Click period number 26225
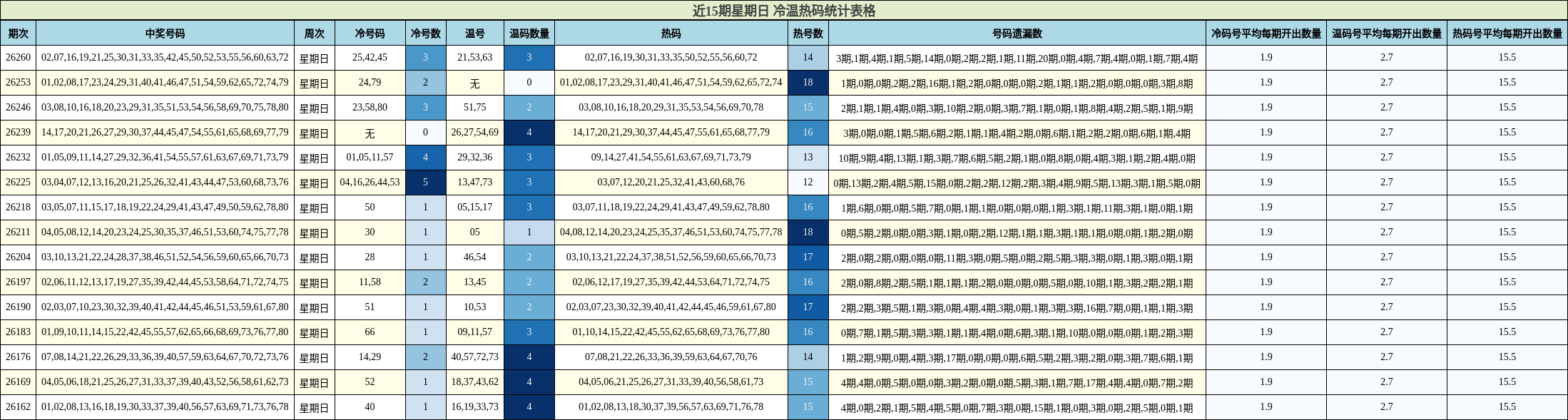Image resolution: width=1568 pixels, height=420 pixels. click(x=19, y=183)
